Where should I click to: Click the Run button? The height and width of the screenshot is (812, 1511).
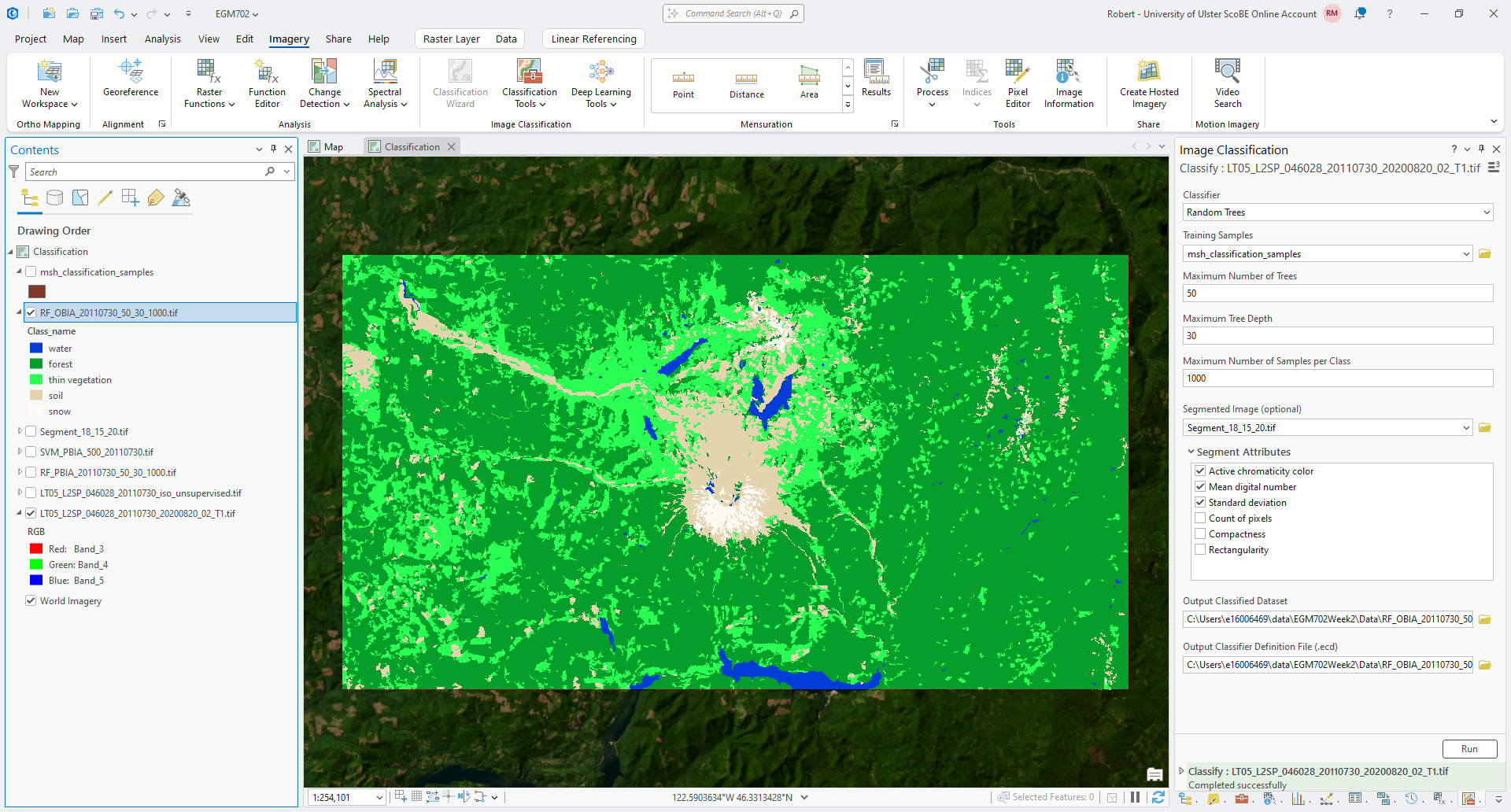[x=1469, y=749]
